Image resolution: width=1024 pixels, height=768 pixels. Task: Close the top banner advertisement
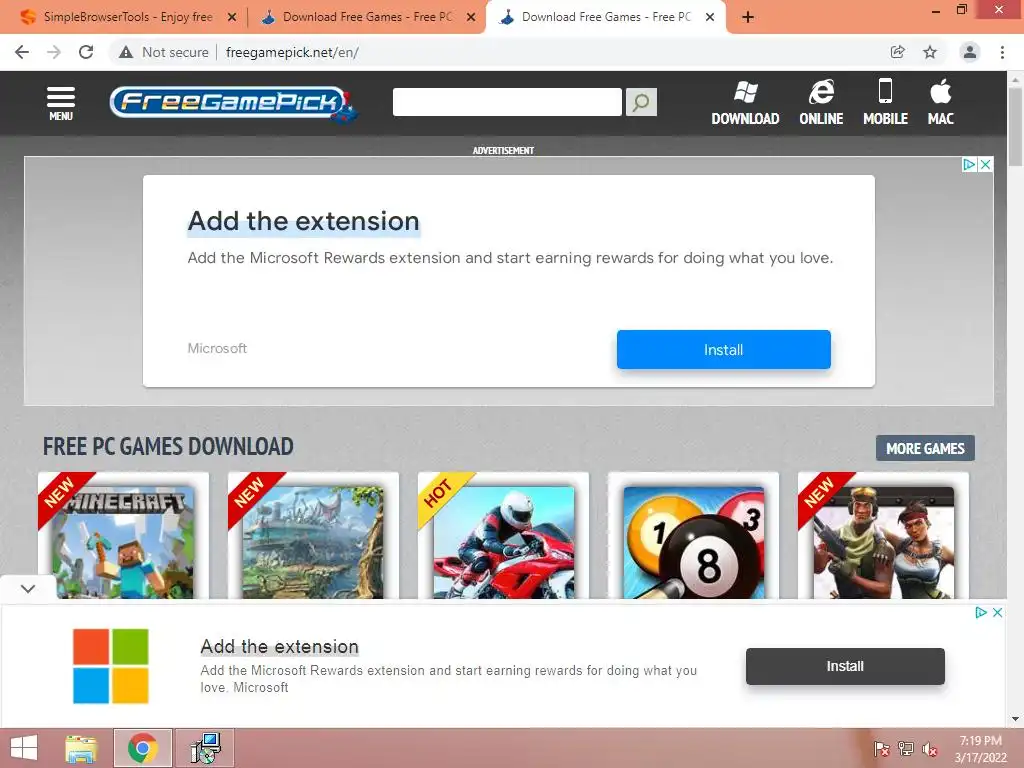point(985,165)
